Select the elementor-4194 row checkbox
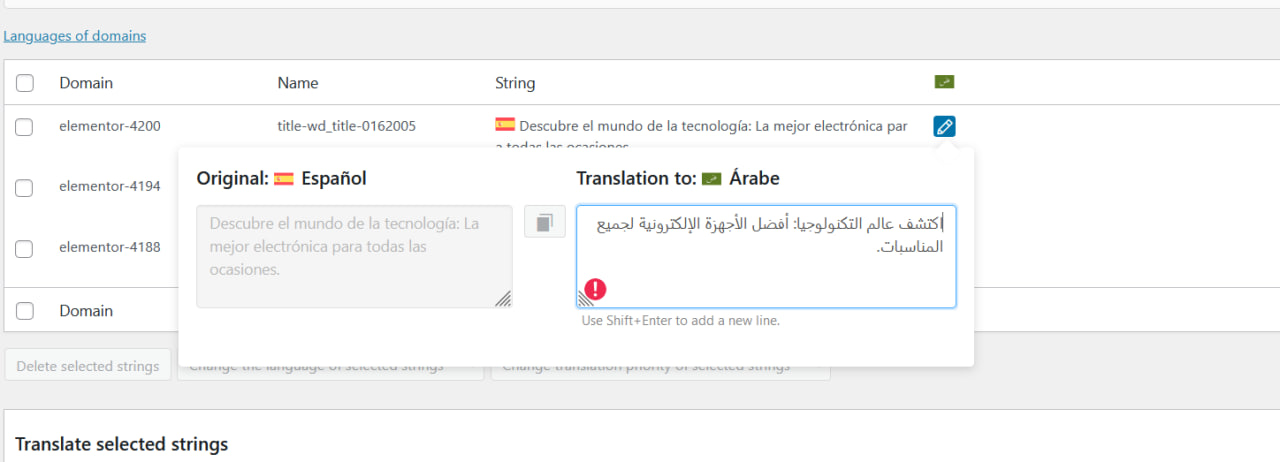 (x=25, y=187)
